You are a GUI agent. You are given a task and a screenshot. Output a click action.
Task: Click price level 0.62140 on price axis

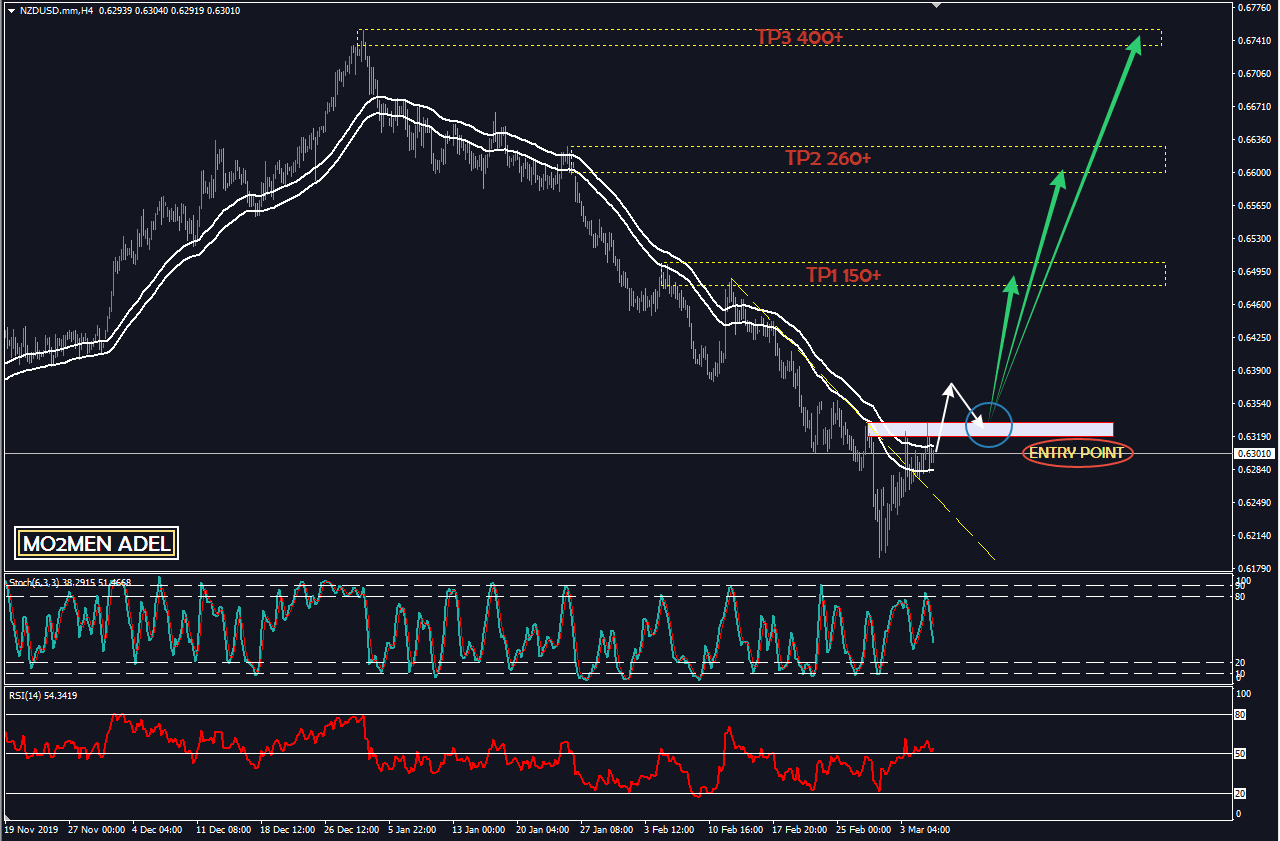pos(1254,536)
